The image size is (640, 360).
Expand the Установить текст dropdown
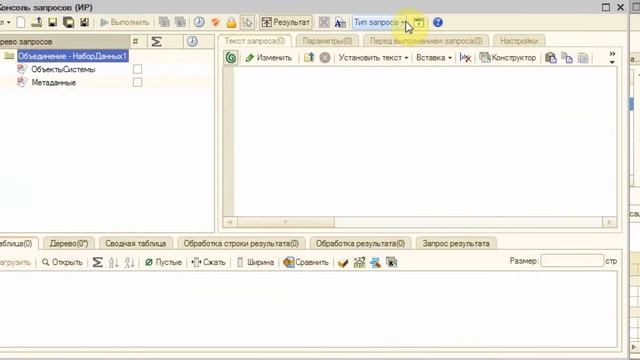pos(373,58)
